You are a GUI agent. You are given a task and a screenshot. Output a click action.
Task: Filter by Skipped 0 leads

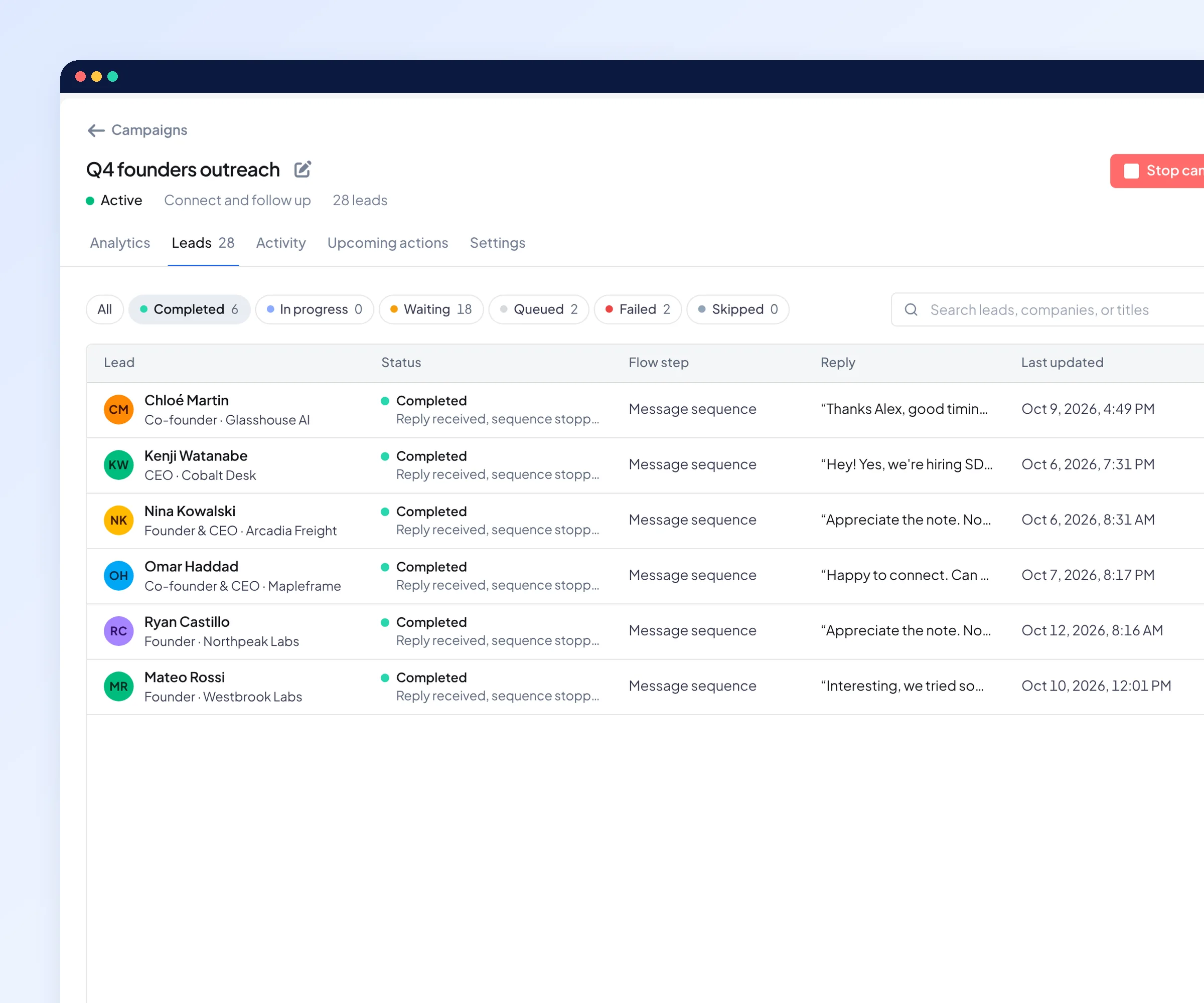point(738,309)
